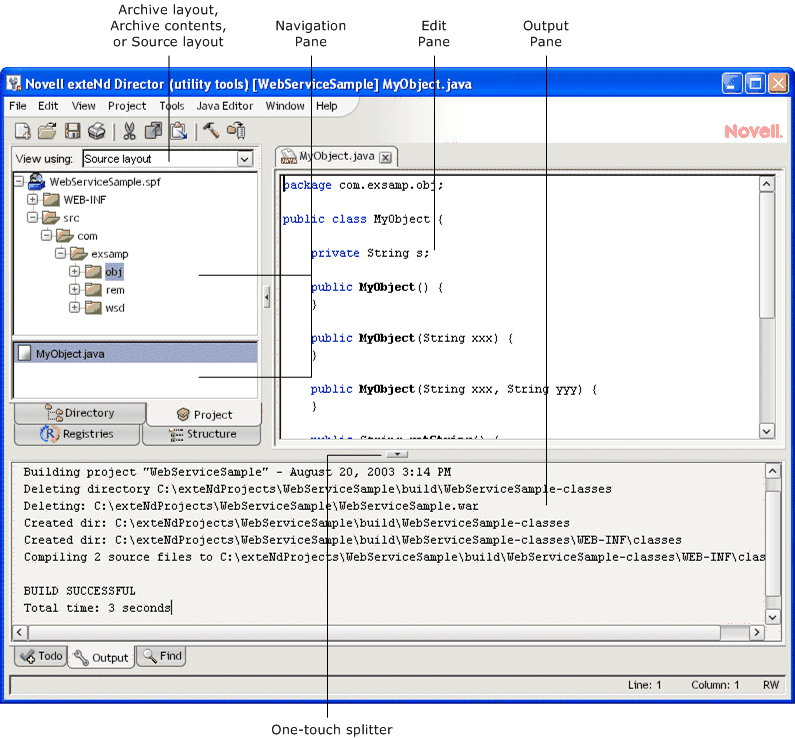Click the Cut scissors icon
This screenshot has width=795, height=738.
129,131
